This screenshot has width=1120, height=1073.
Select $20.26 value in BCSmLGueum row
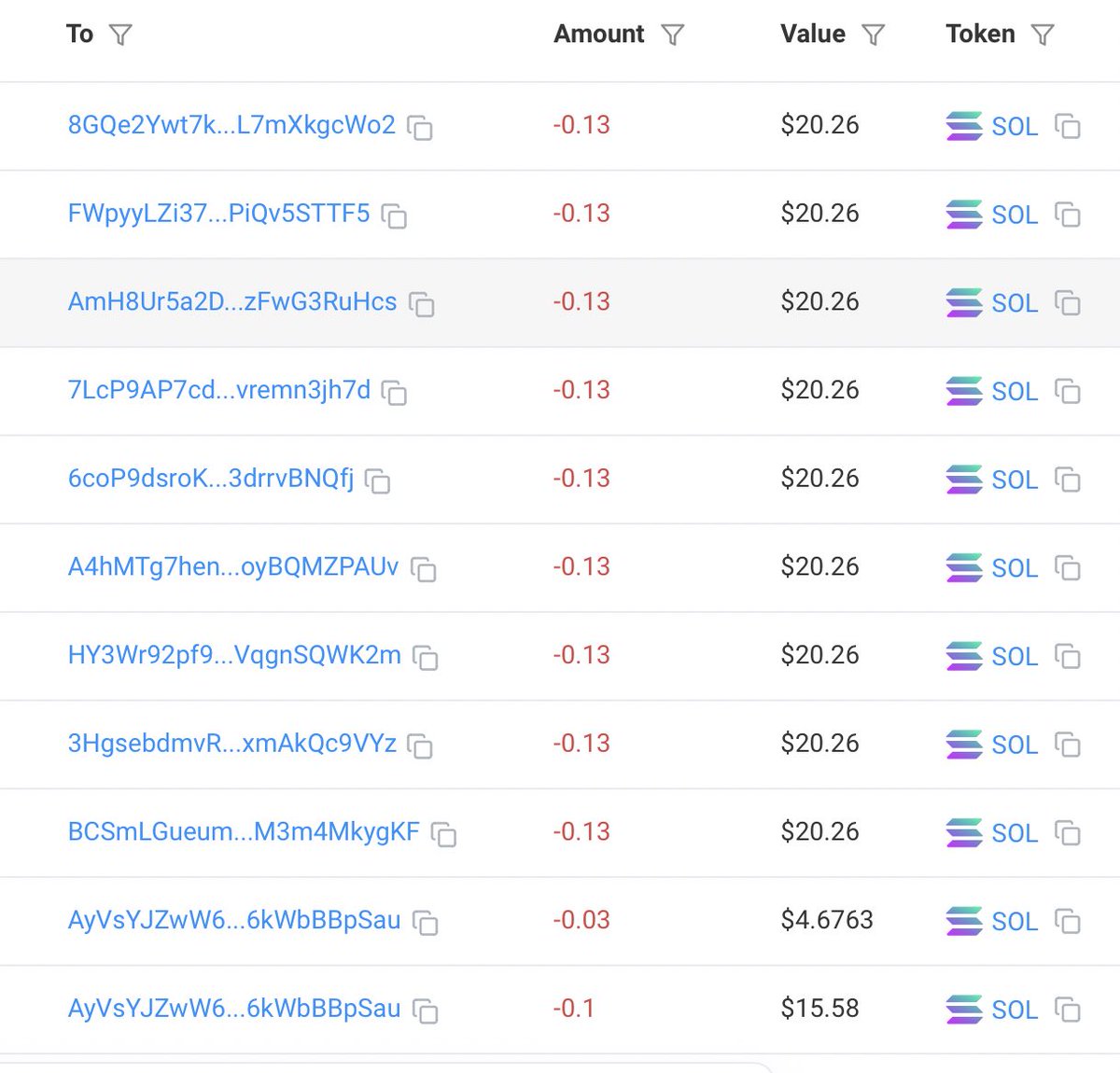tap(819, 831)
